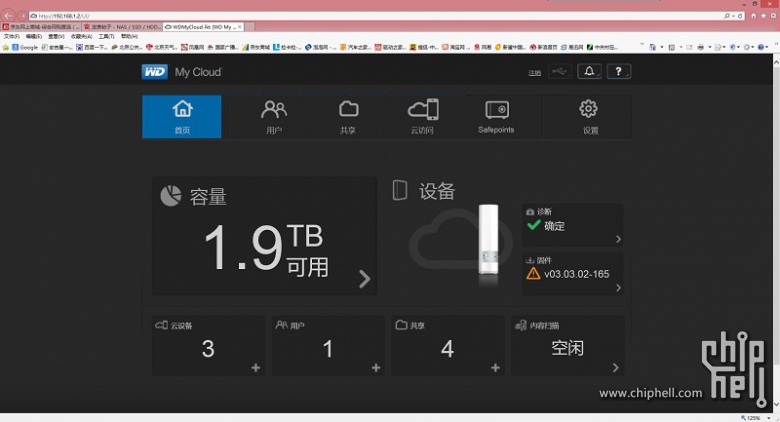This screenshot has width=780, height=422.
Task: Click the printer icon in command bar
Action: tap(700, 47)
